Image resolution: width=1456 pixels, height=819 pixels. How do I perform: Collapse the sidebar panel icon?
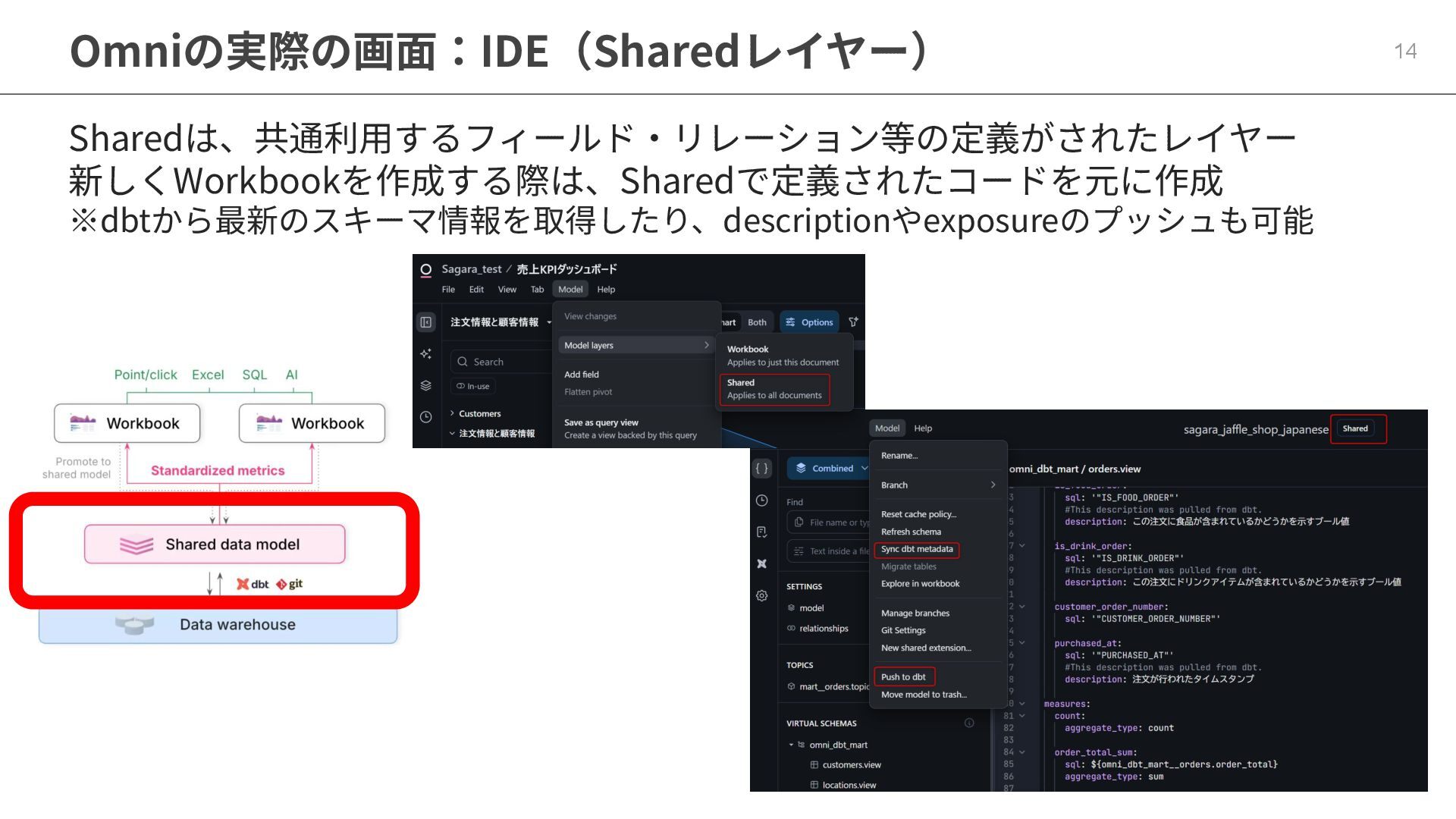426,322
